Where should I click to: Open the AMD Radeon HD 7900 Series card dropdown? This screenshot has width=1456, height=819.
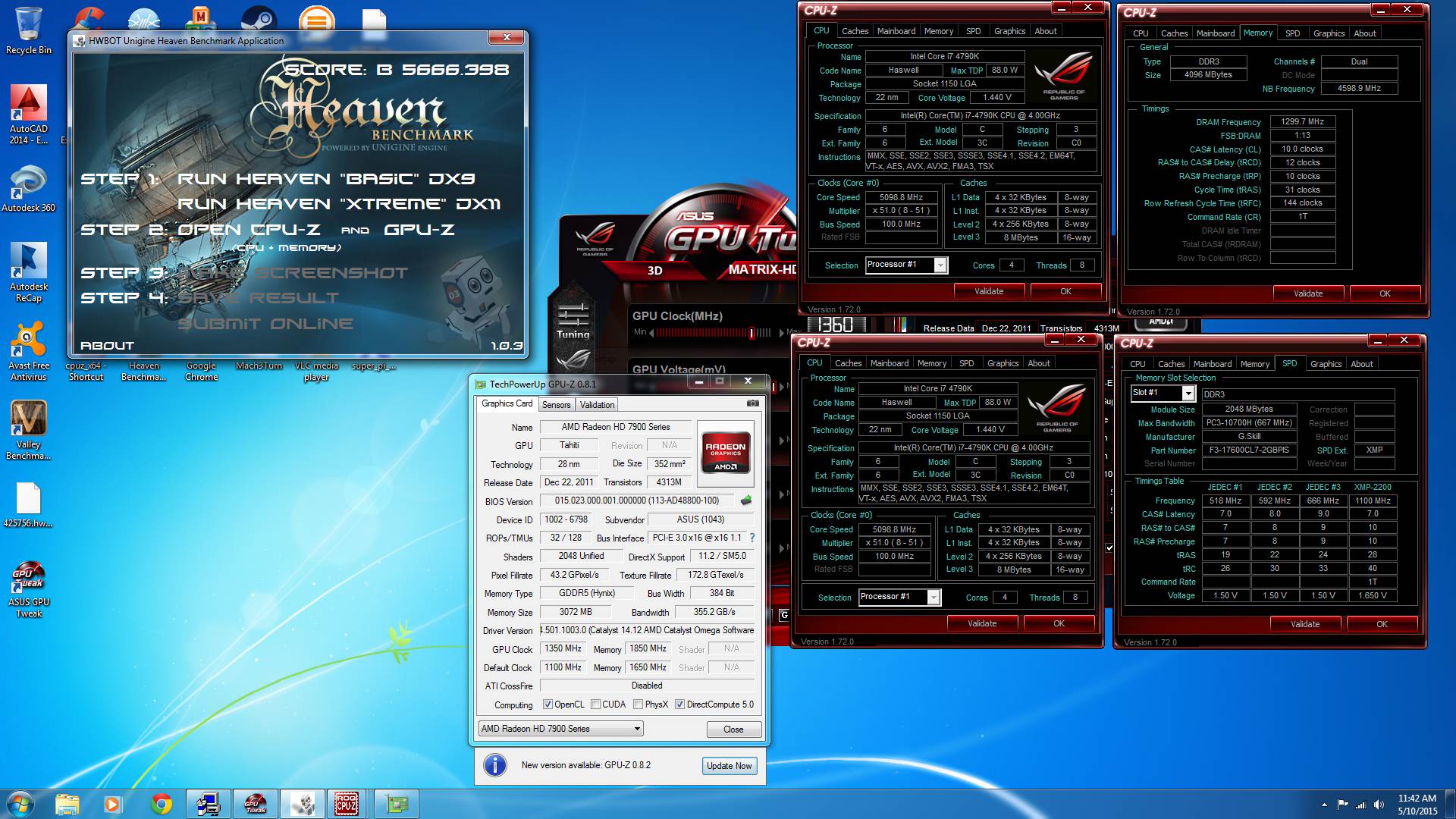pos(560,729)
